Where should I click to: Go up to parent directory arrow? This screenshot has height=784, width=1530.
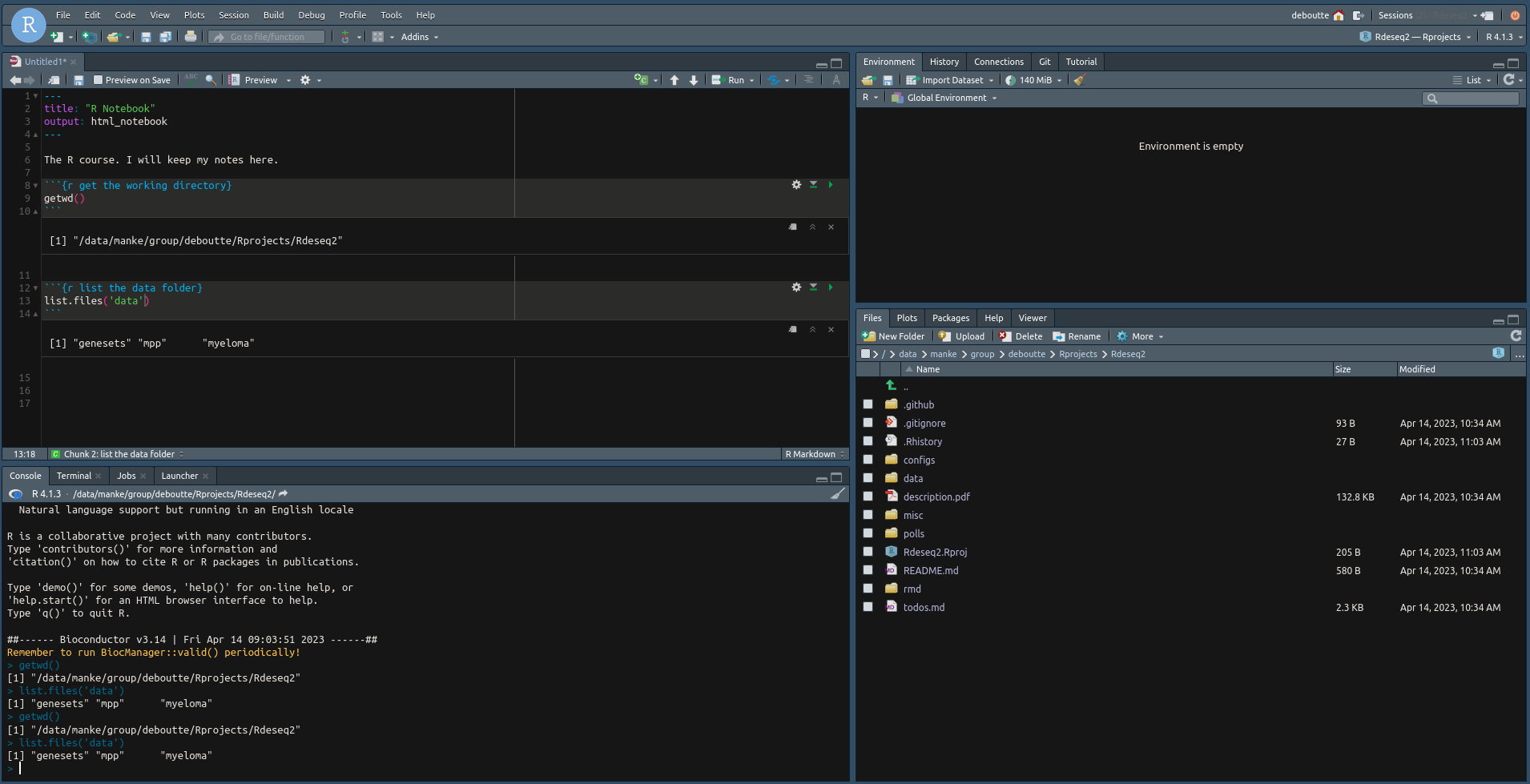891,386
